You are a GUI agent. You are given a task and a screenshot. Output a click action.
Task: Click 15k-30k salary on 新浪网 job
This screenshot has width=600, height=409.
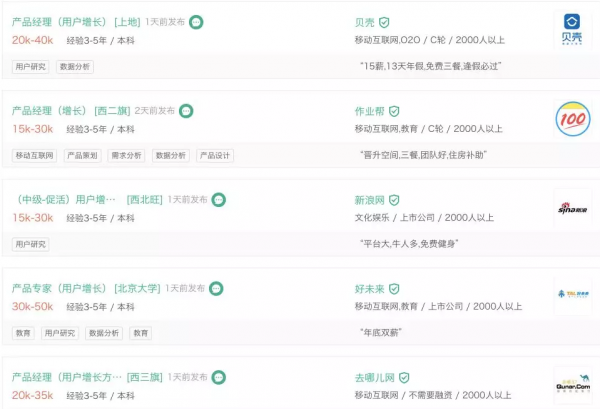click(33, 218)
